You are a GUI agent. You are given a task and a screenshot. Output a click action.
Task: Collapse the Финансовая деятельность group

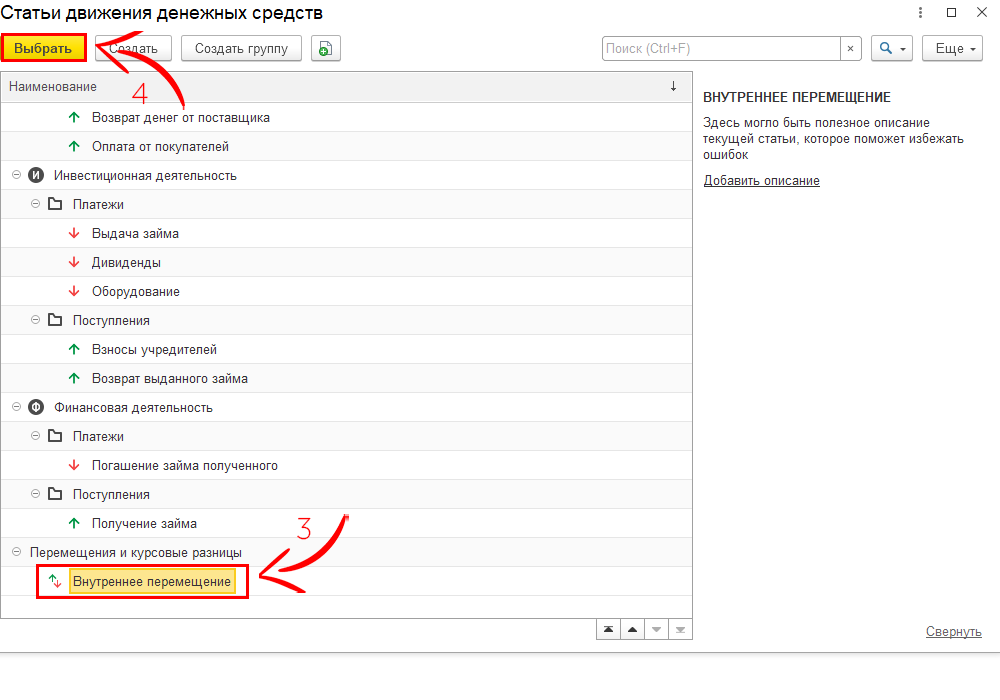[x=17, y=408]
